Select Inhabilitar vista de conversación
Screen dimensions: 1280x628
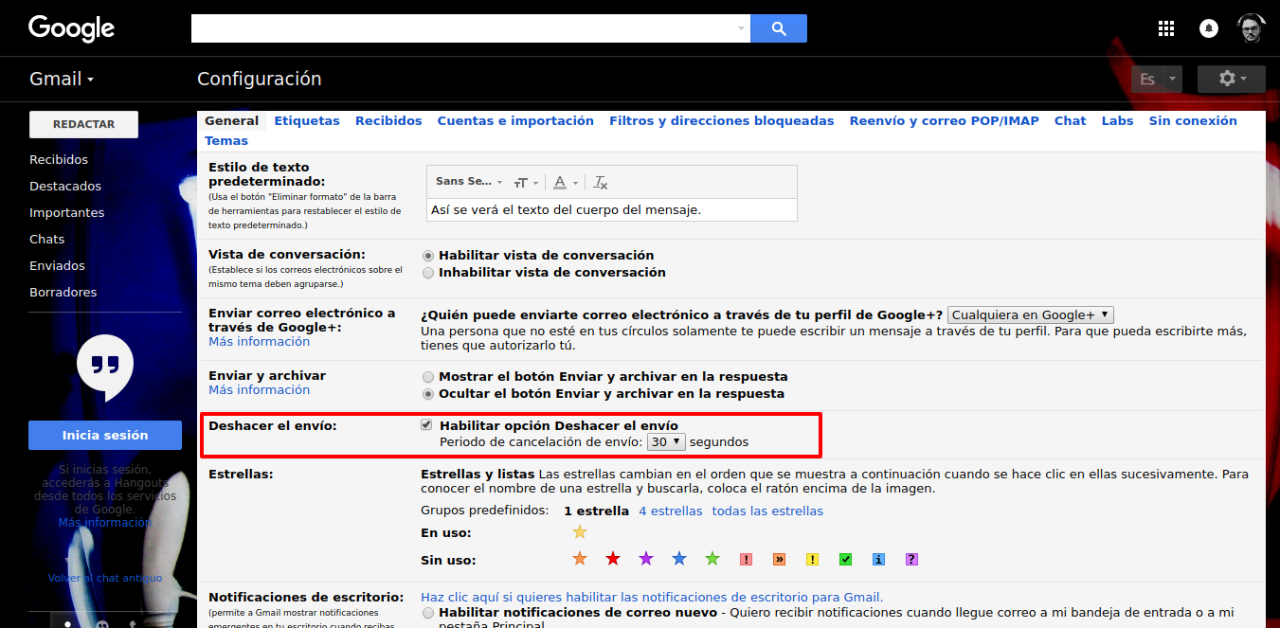[x=429, y=272]
